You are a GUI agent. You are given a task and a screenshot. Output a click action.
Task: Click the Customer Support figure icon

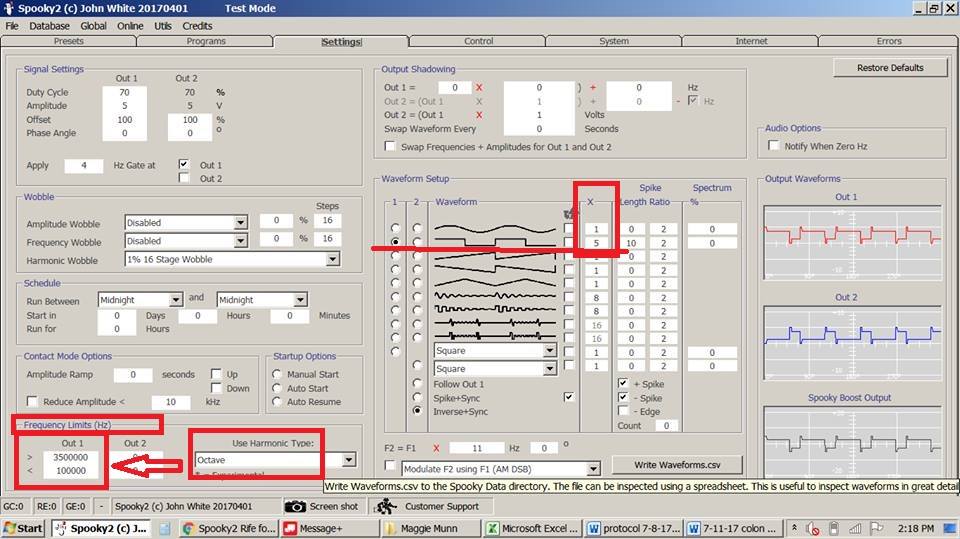(387, 507)
